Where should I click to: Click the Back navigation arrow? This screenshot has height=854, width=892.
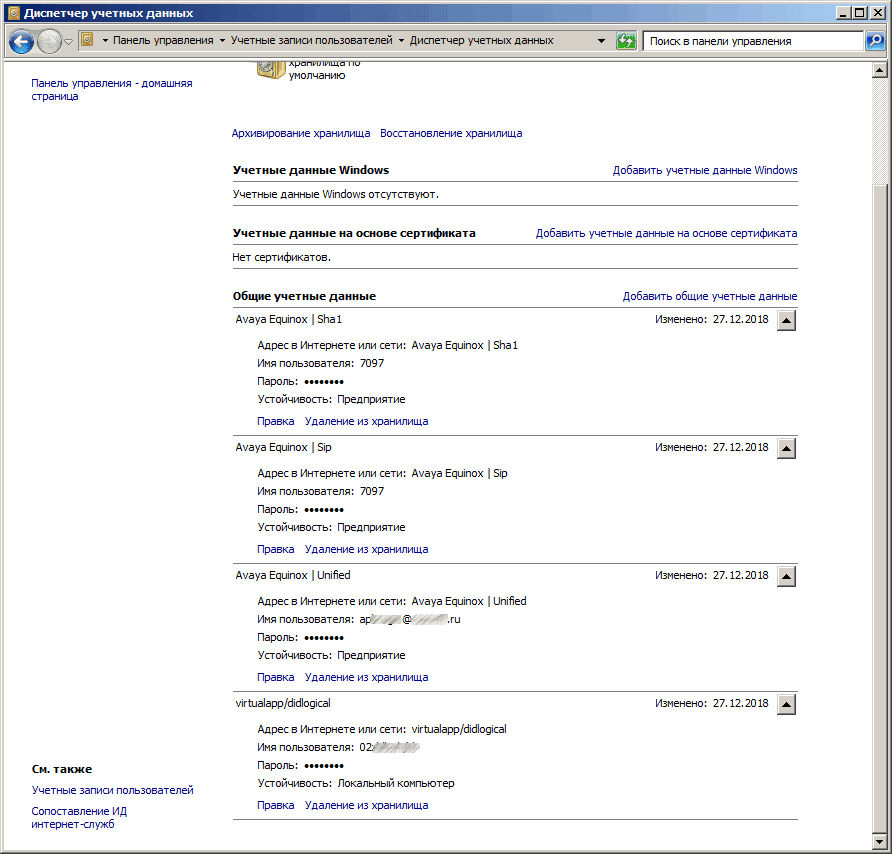[22, 41]
